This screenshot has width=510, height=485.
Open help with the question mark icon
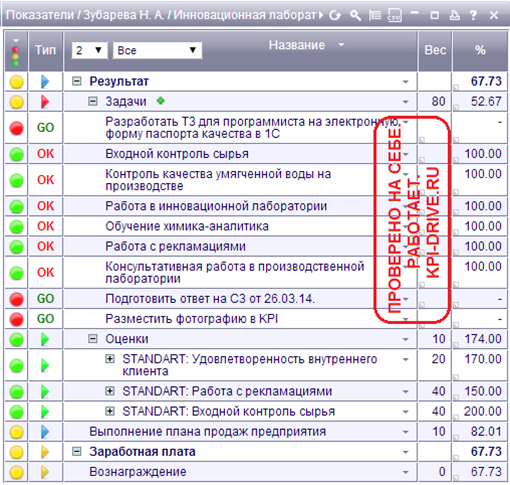tap(473, 15)
